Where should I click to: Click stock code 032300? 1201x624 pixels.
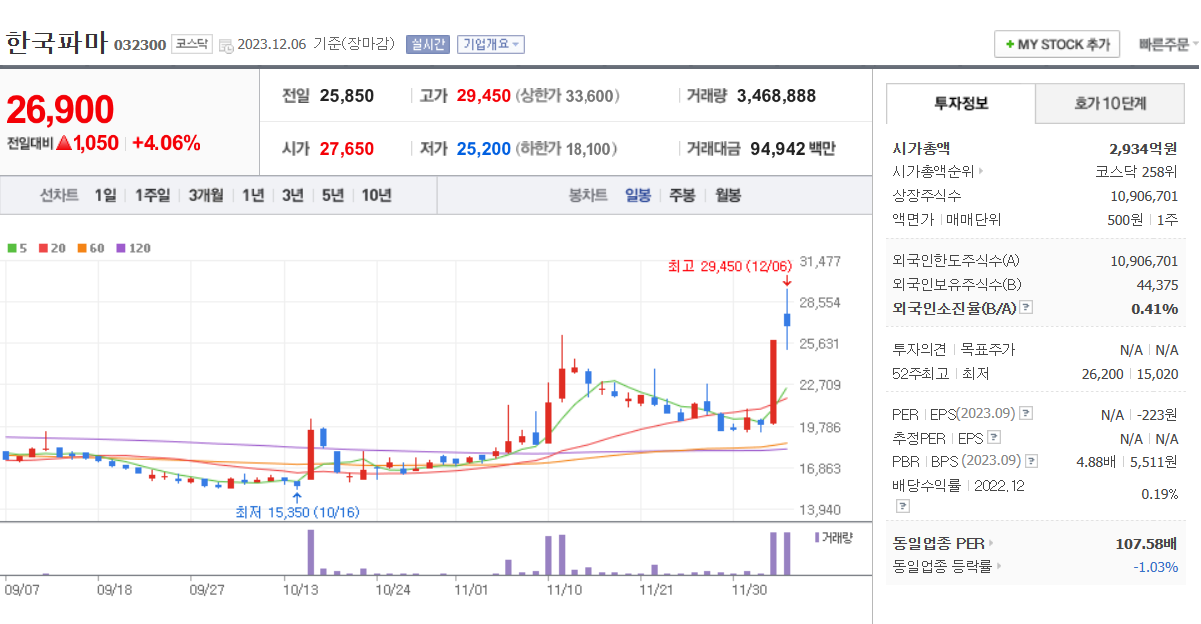[140, 45]
